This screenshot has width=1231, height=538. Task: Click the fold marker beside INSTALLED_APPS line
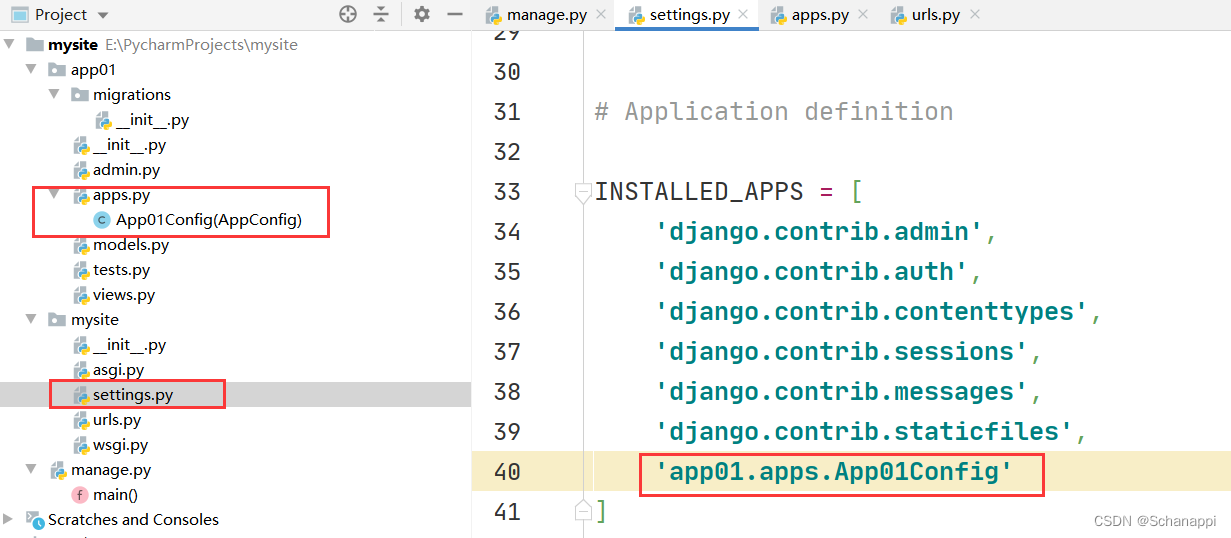[x=583, y=192]
